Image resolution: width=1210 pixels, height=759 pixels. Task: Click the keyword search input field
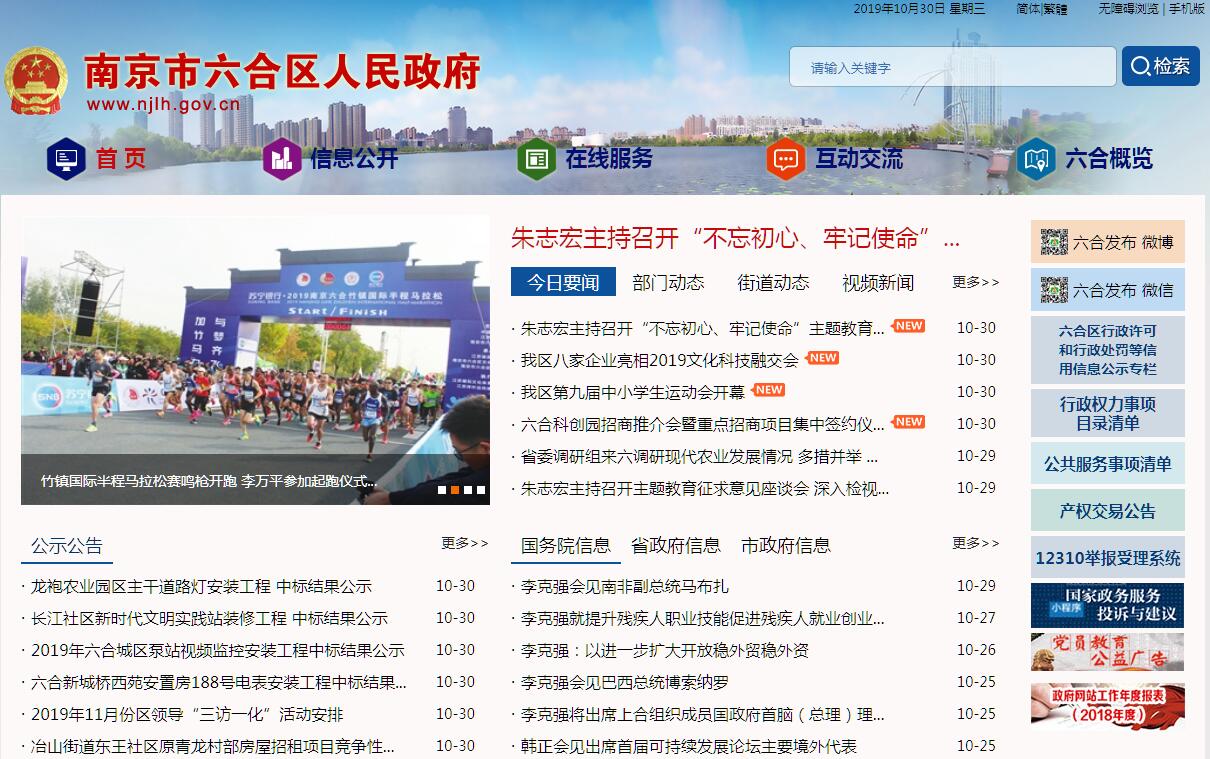952,67
